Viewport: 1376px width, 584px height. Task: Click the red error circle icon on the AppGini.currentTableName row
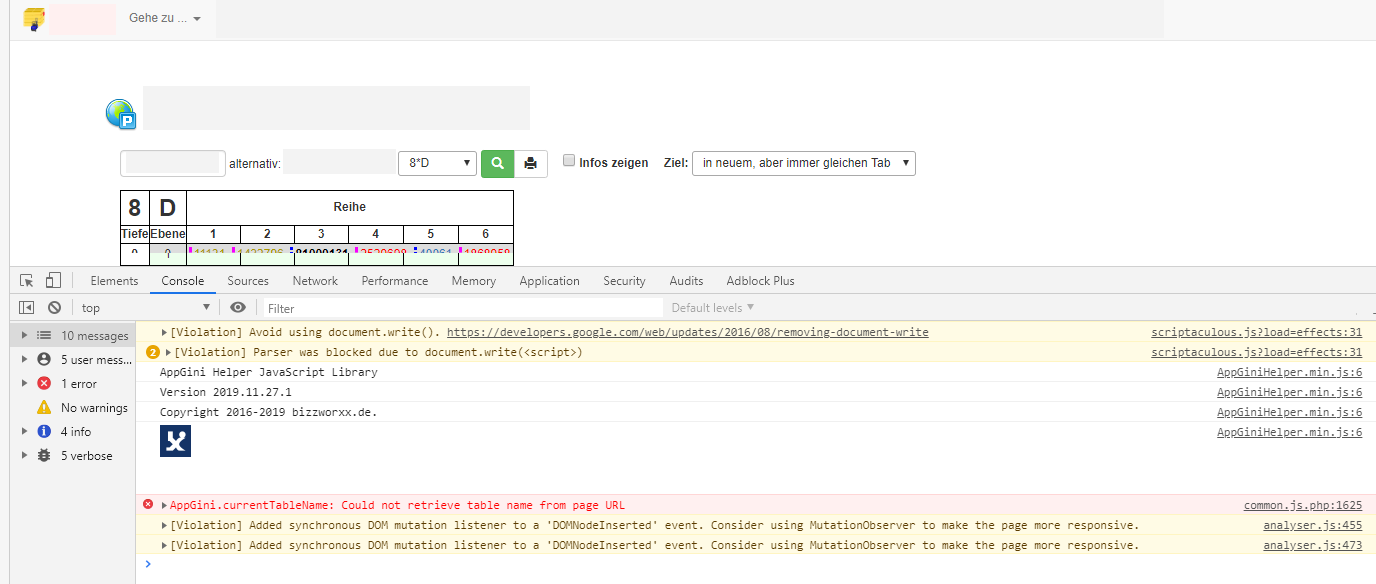pyautogui.click(x=148, y=505)
